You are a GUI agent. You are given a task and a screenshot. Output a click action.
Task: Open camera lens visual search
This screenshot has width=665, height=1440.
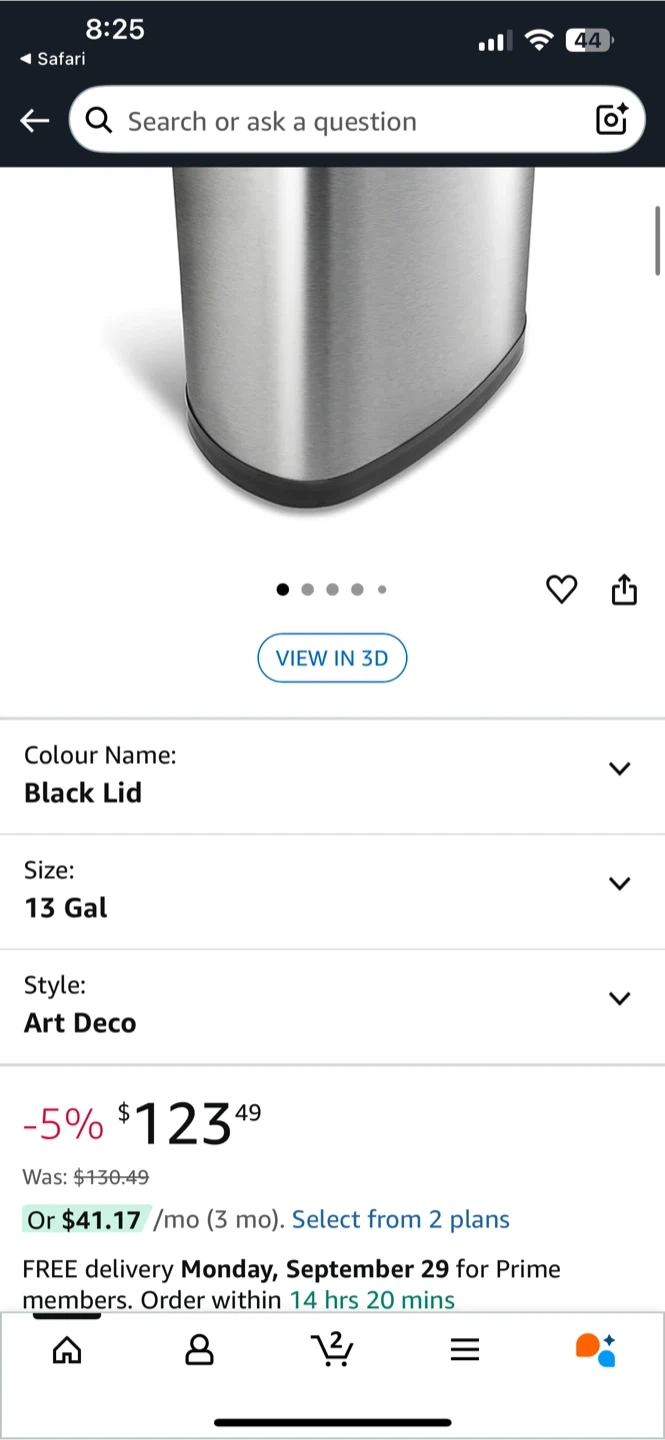[x=611, y=120]
